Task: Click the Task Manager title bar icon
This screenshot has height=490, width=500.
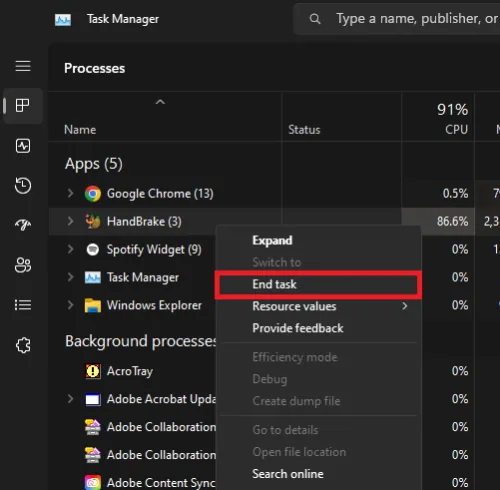Action: [63, 20]
